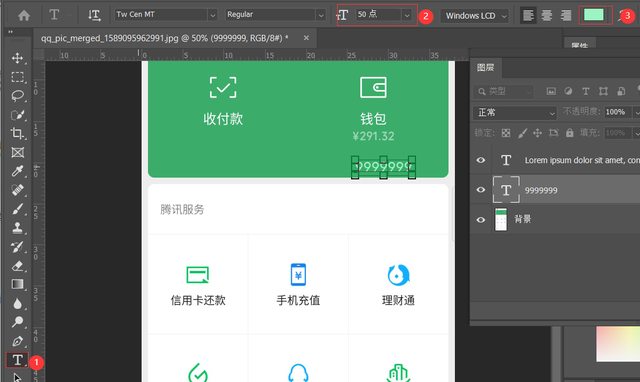Hide the 背景 layer
640x382 pixels.
[481, 220]
